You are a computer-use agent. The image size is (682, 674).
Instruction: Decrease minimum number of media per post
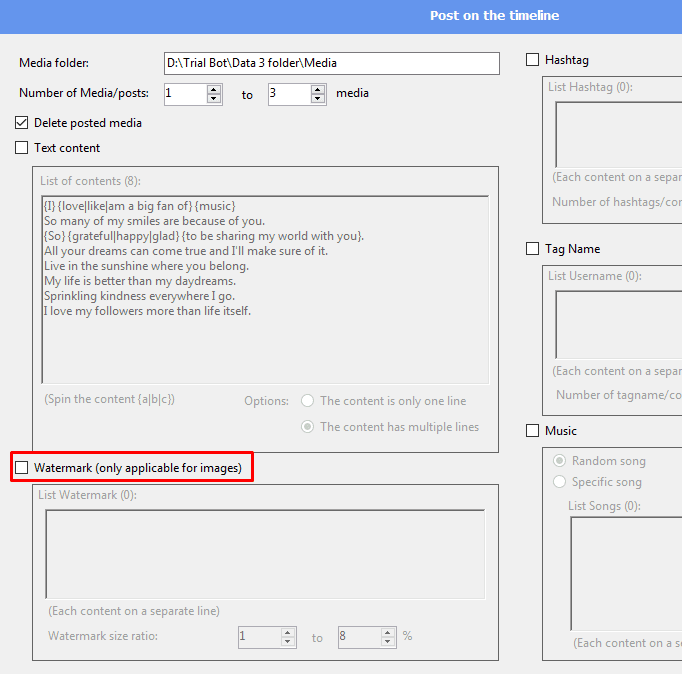click(214, 98)
